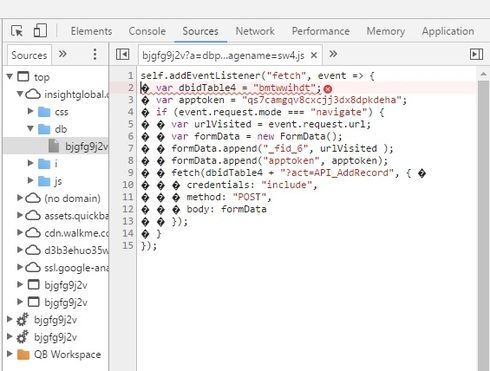This screenshot has height=371, width=490.
Task: Click the insightglobal cloud icon
Action: pos(33,94)
